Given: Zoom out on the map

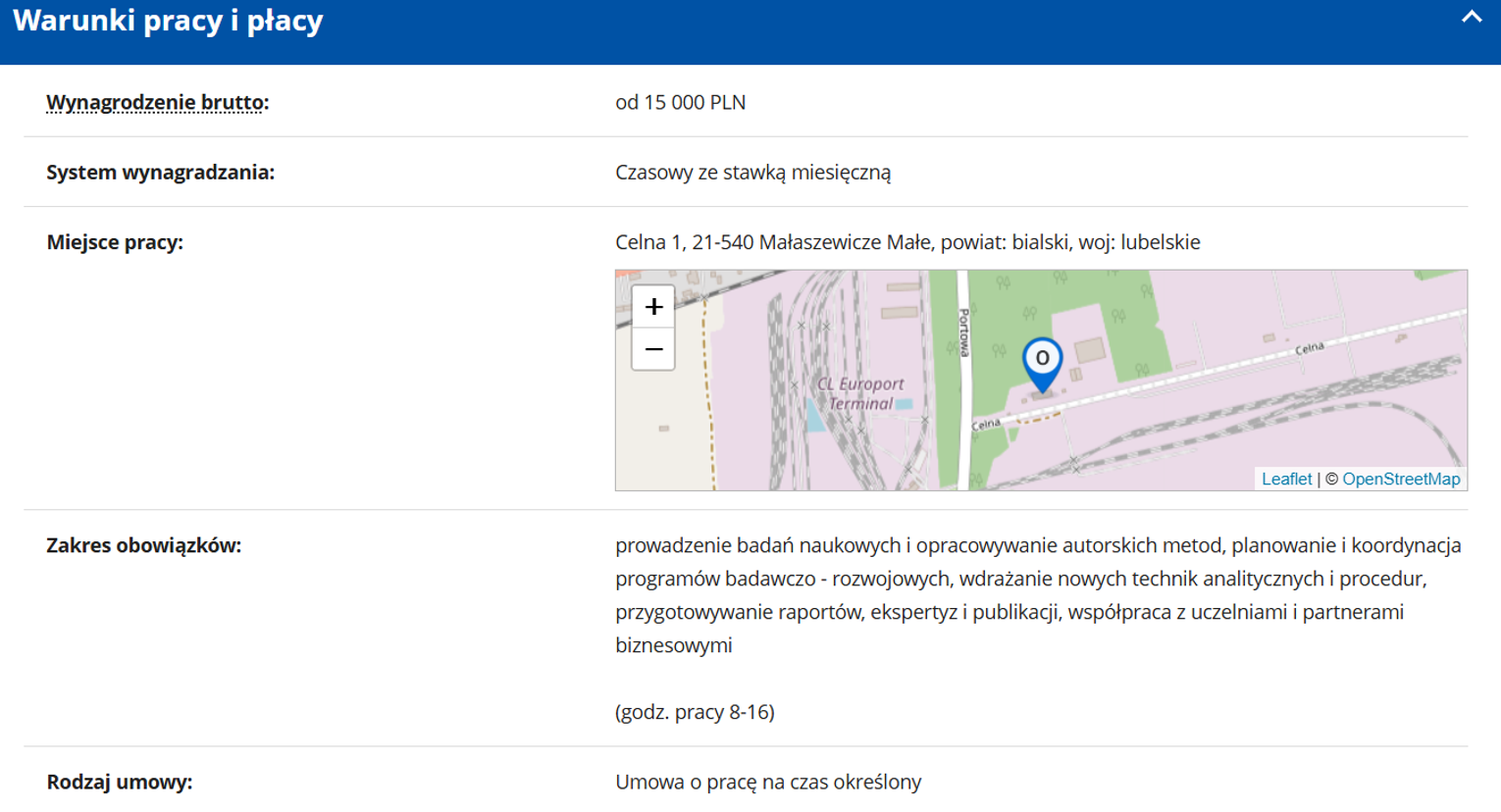Looking at the screenshot, I should (x=653, y=350).
